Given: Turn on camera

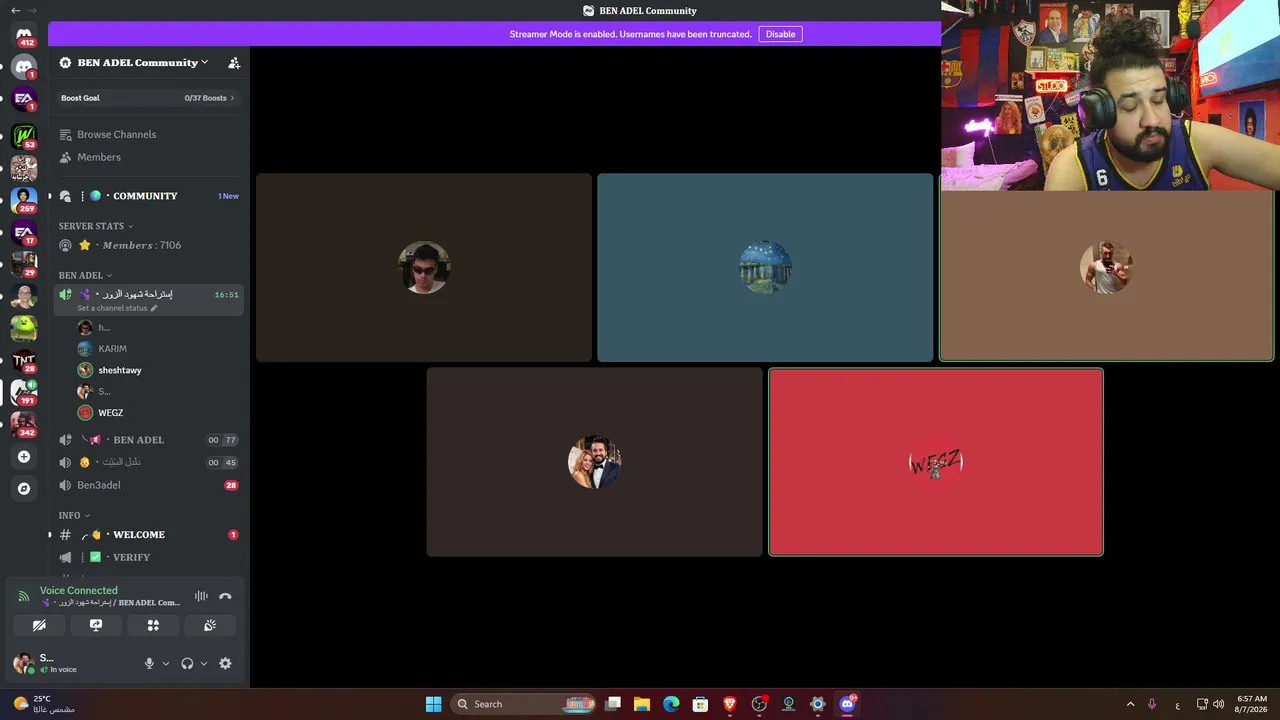Looking at the screenshot, I should [x=39, y=625].
